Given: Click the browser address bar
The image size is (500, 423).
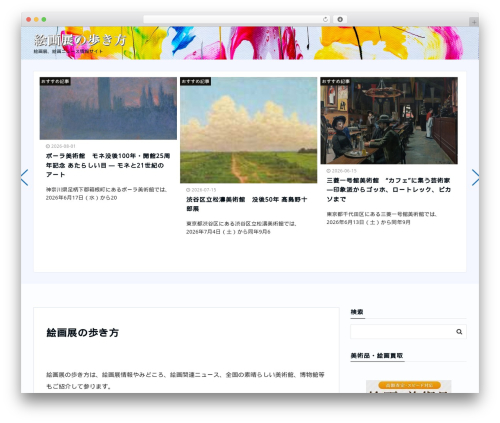Looking at the screenshot, I should tap(237, 20).
